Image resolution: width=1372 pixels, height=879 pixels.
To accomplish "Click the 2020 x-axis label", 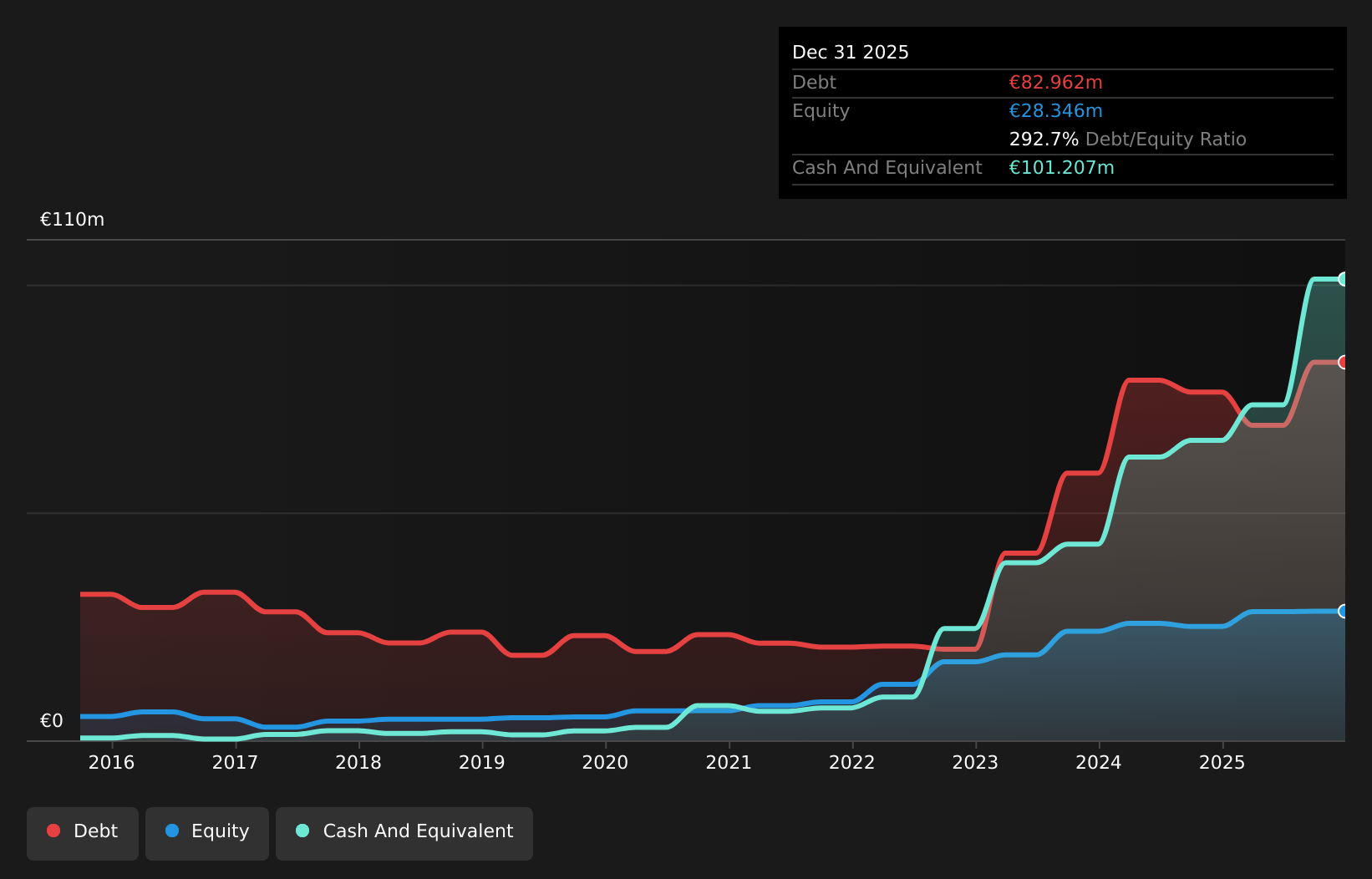I will coord(605,762).
